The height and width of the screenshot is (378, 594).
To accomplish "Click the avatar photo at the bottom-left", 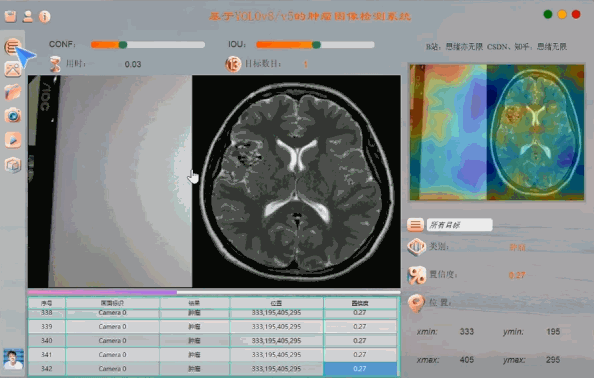I will coord(13,359).
